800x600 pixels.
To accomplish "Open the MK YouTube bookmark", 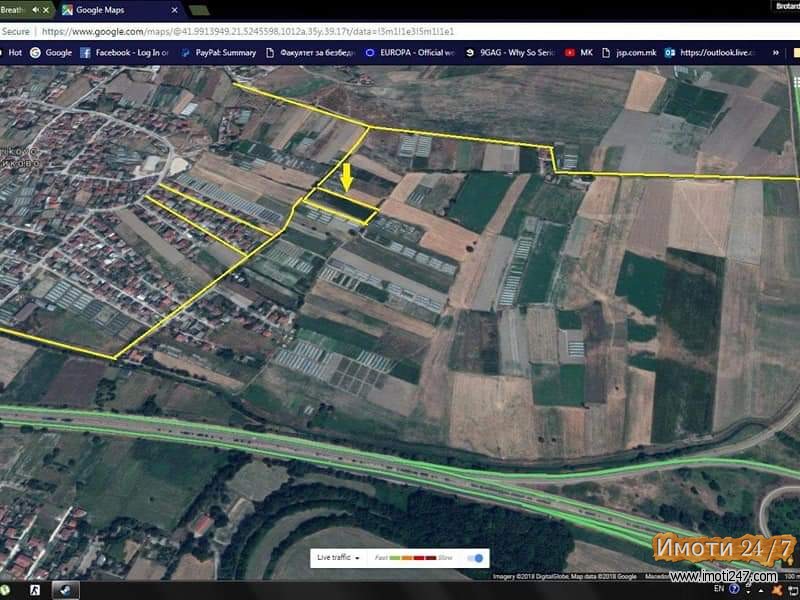I will (578, 52).
